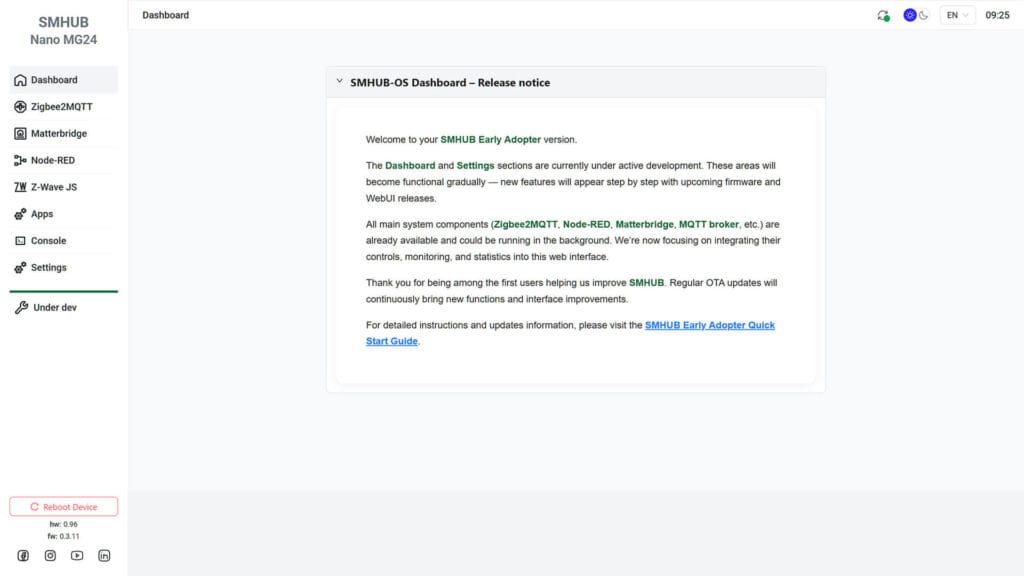Image resolution: width=1024 pixels, height=576 pixels.
Task: Navigate to Settings in sidebar
Action: tap(48, 268)
